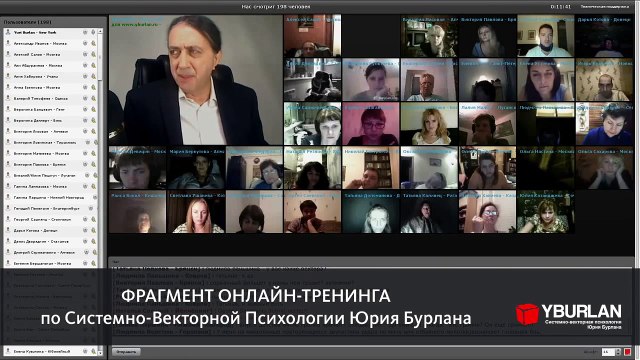
Task: Click the Пользователи users panel header
Action: point(27,22)
